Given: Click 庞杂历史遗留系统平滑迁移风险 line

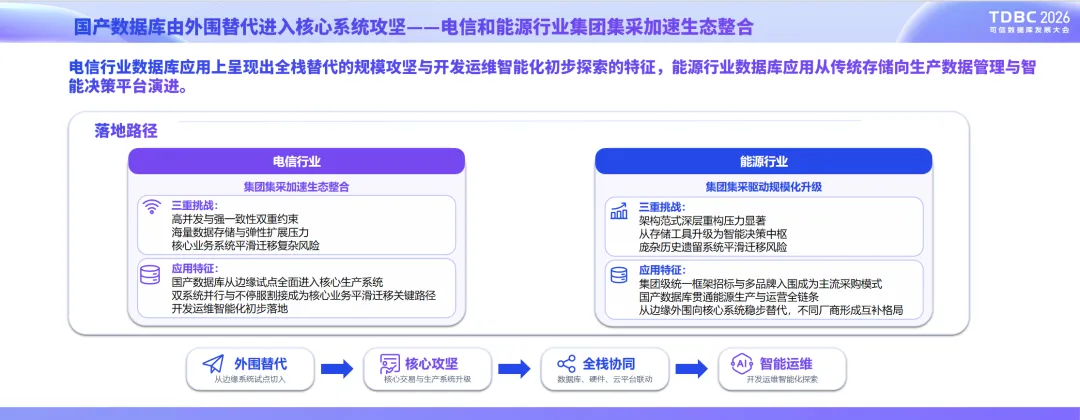Looking at the screenshot, I should [713, 246].
